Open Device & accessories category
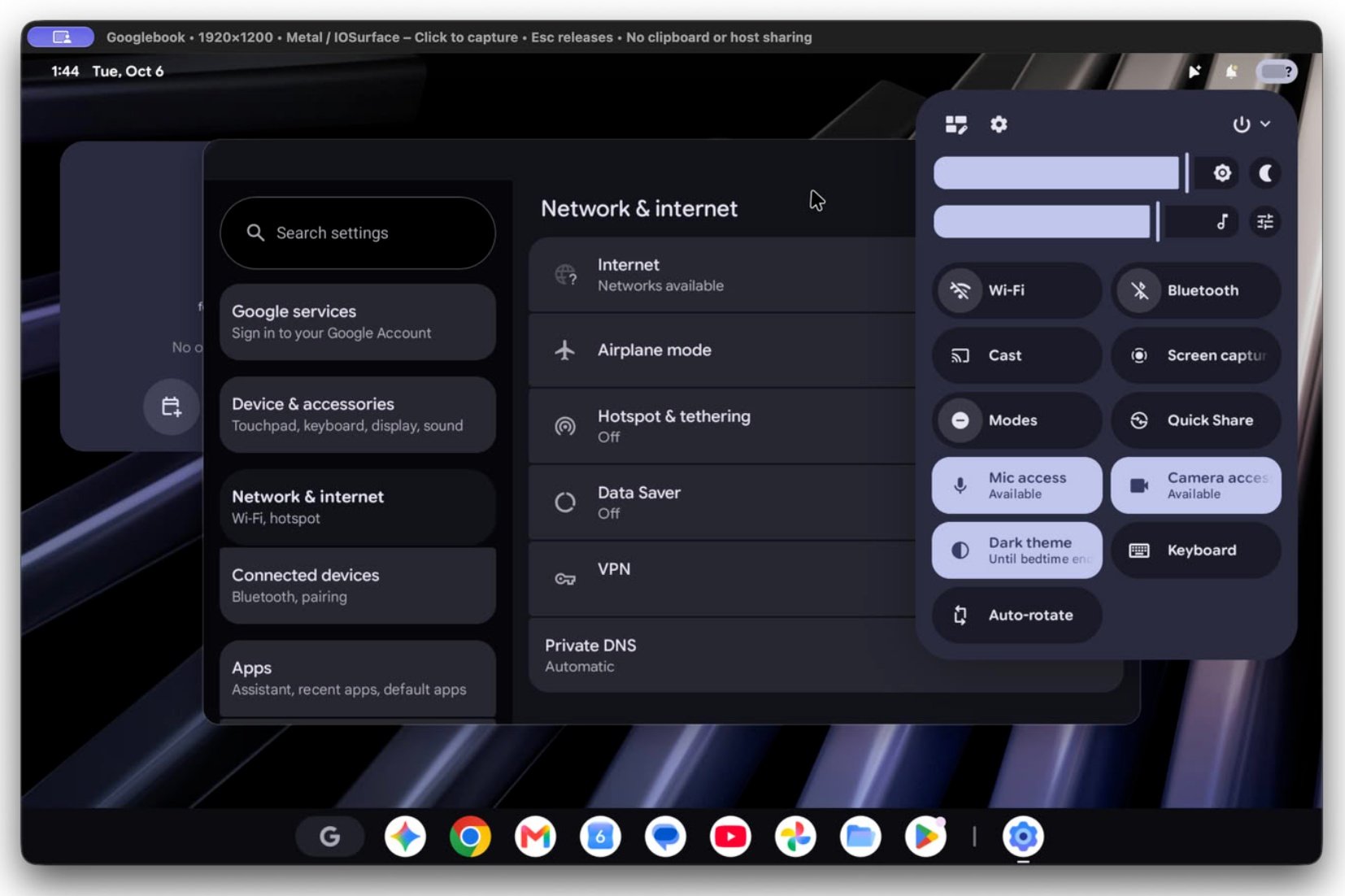This screenshot has height=896, width=1345. 358,415
